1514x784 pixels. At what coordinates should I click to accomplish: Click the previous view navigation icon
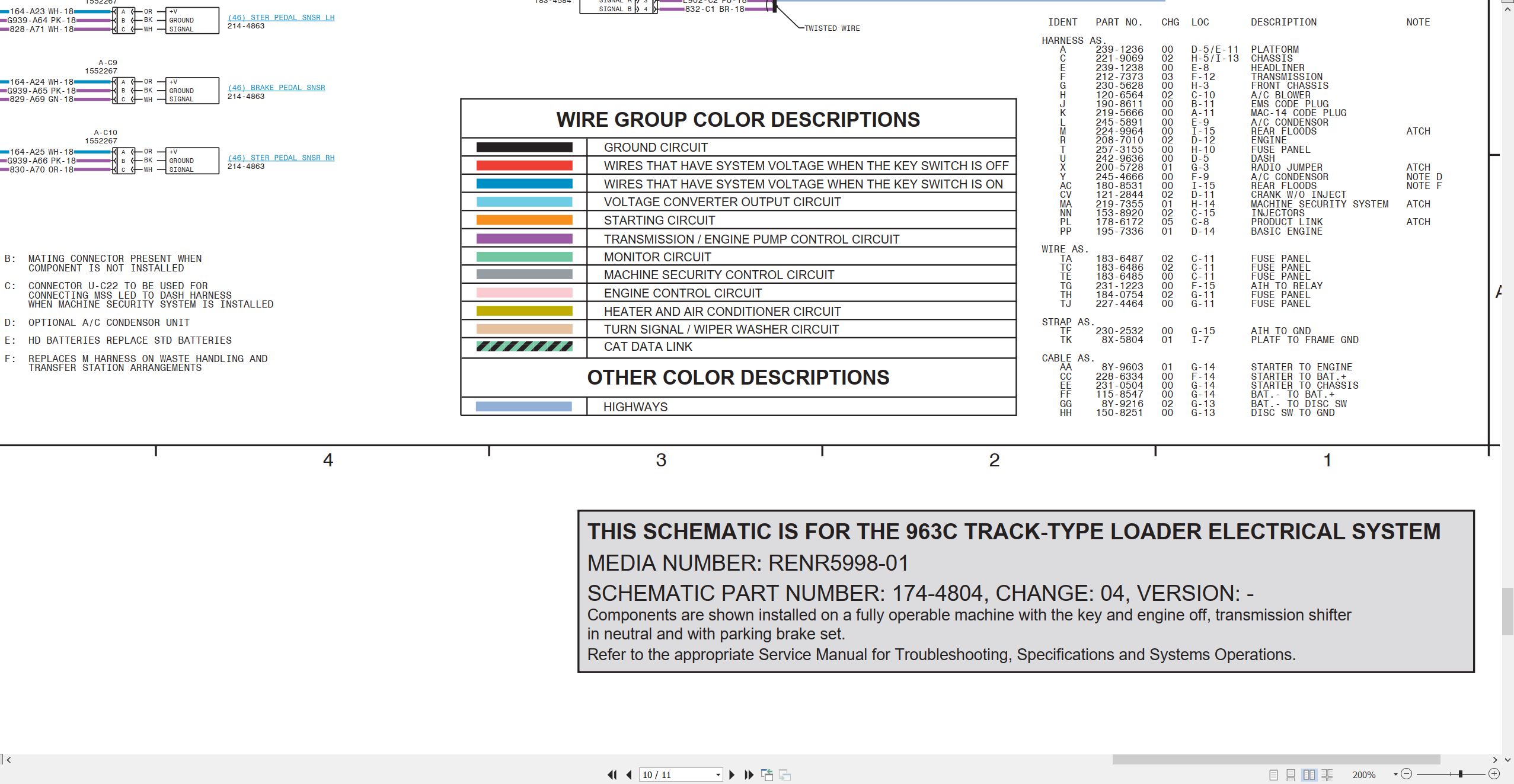click(x=767, y=775)
